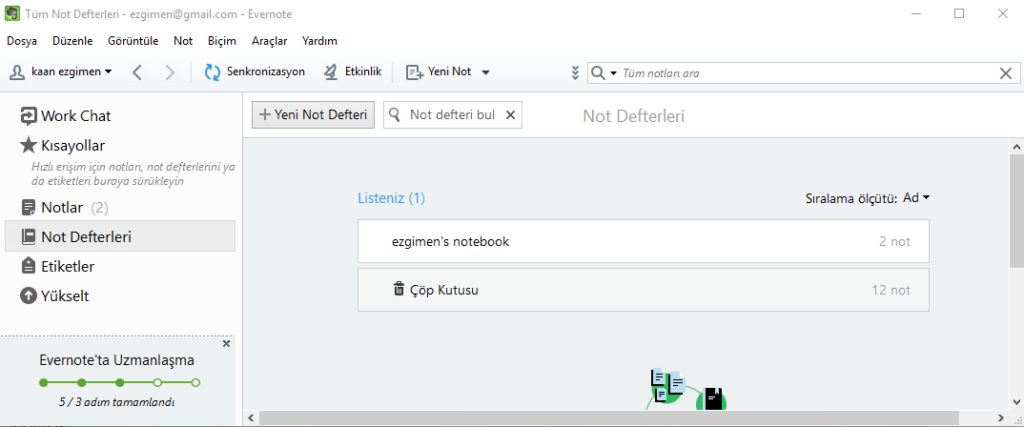Image resolution: width=1024 pixels, height=427 pixels.
Task: Click the scroll down arrow
Action: (1016, 402)
